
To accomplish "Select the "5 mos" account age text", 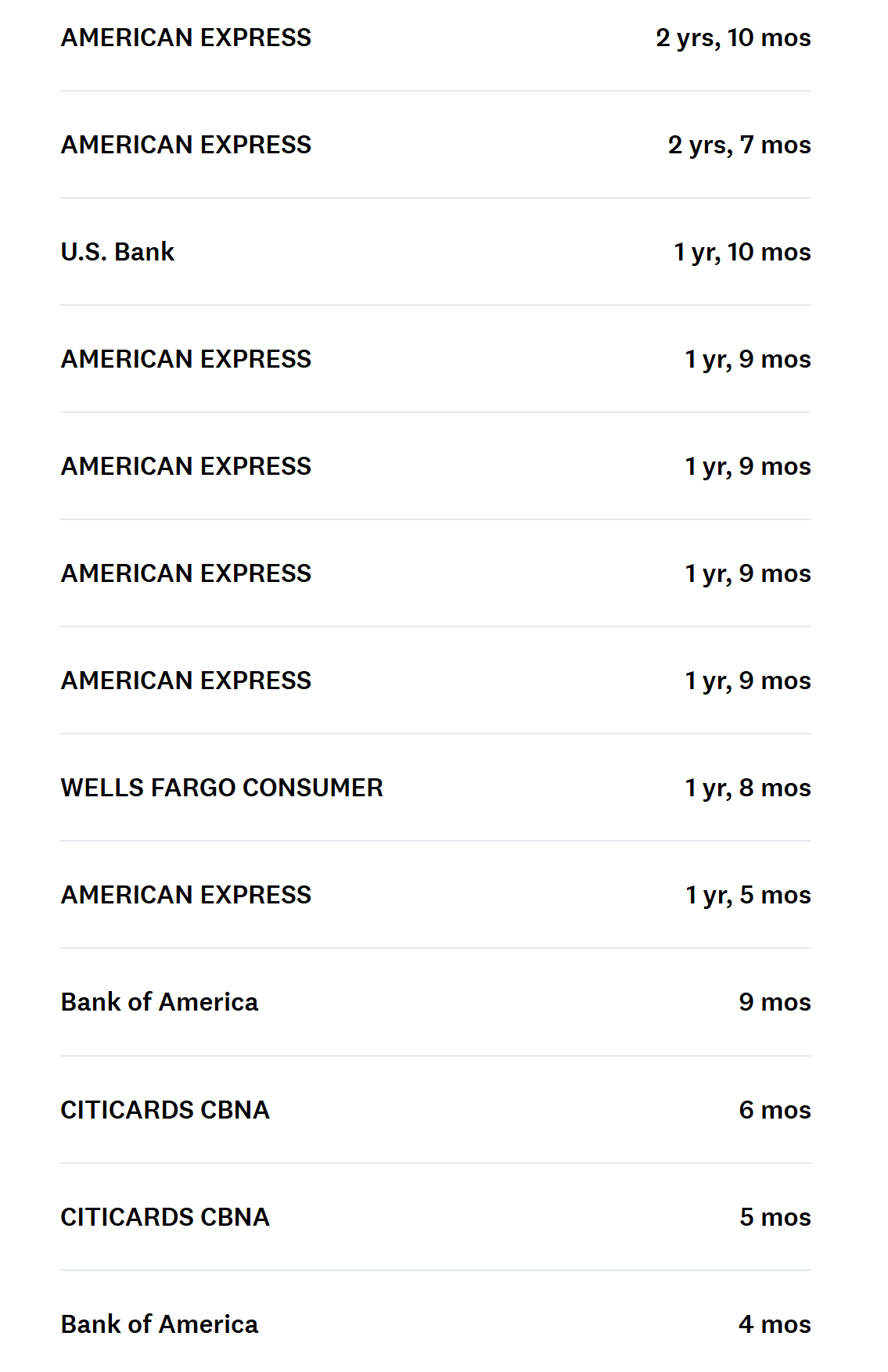I will pos(775,1217).
